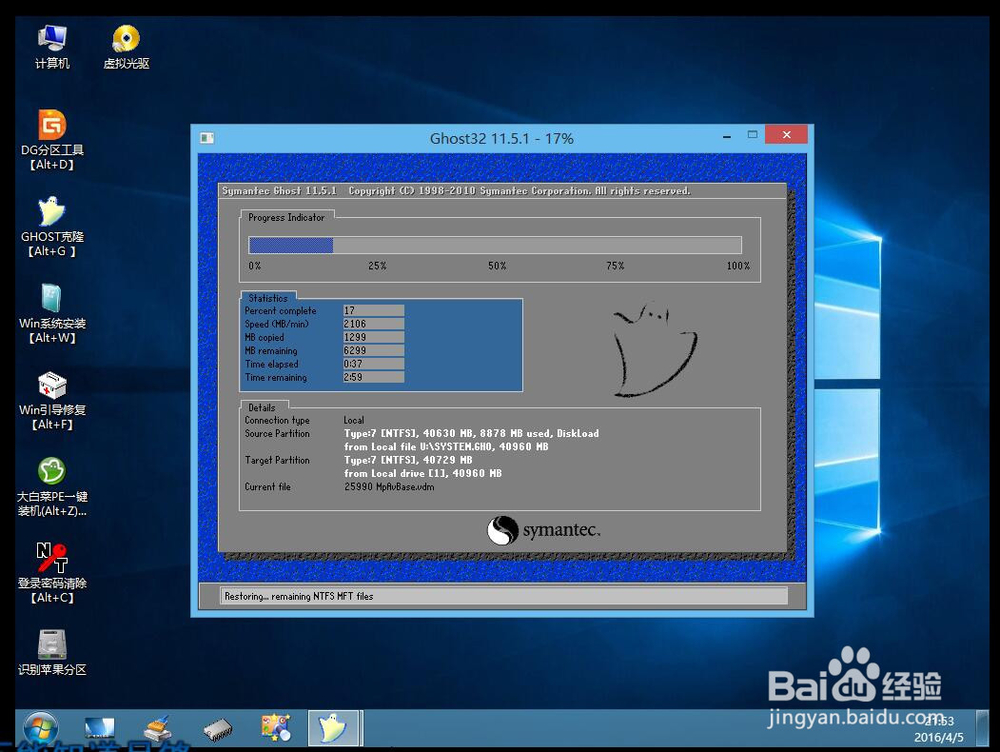Click the Time elapsed value 0:37
This screenshot has width=1000, height=752.
(373, 364)
